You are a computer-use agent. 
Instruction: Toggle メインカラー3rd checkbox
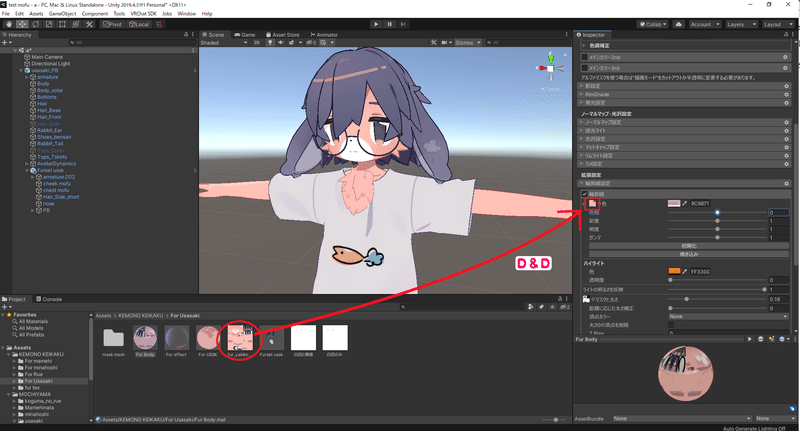pyautogui.click(x=585, y=68)
